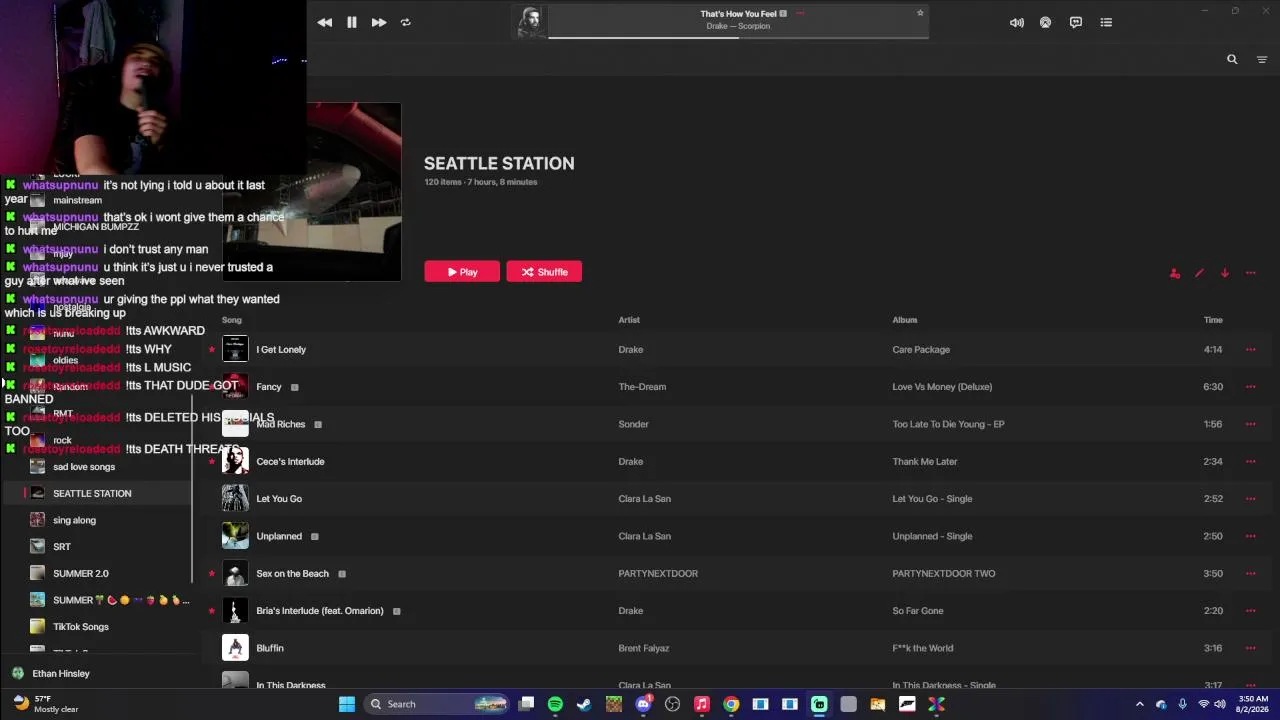1280x720 pixels.
Task: Open the sad love songs playlist
Action: pyautogui.click(x=84, y=467)
